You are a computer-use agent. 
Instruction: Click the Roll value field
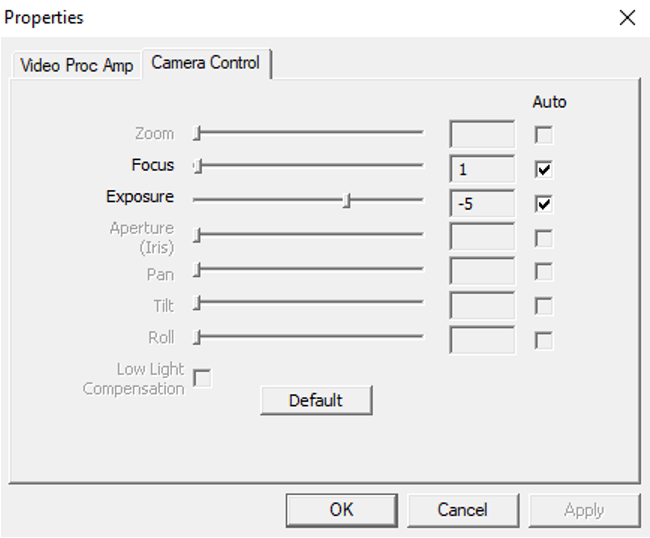[x=482, y=340]
